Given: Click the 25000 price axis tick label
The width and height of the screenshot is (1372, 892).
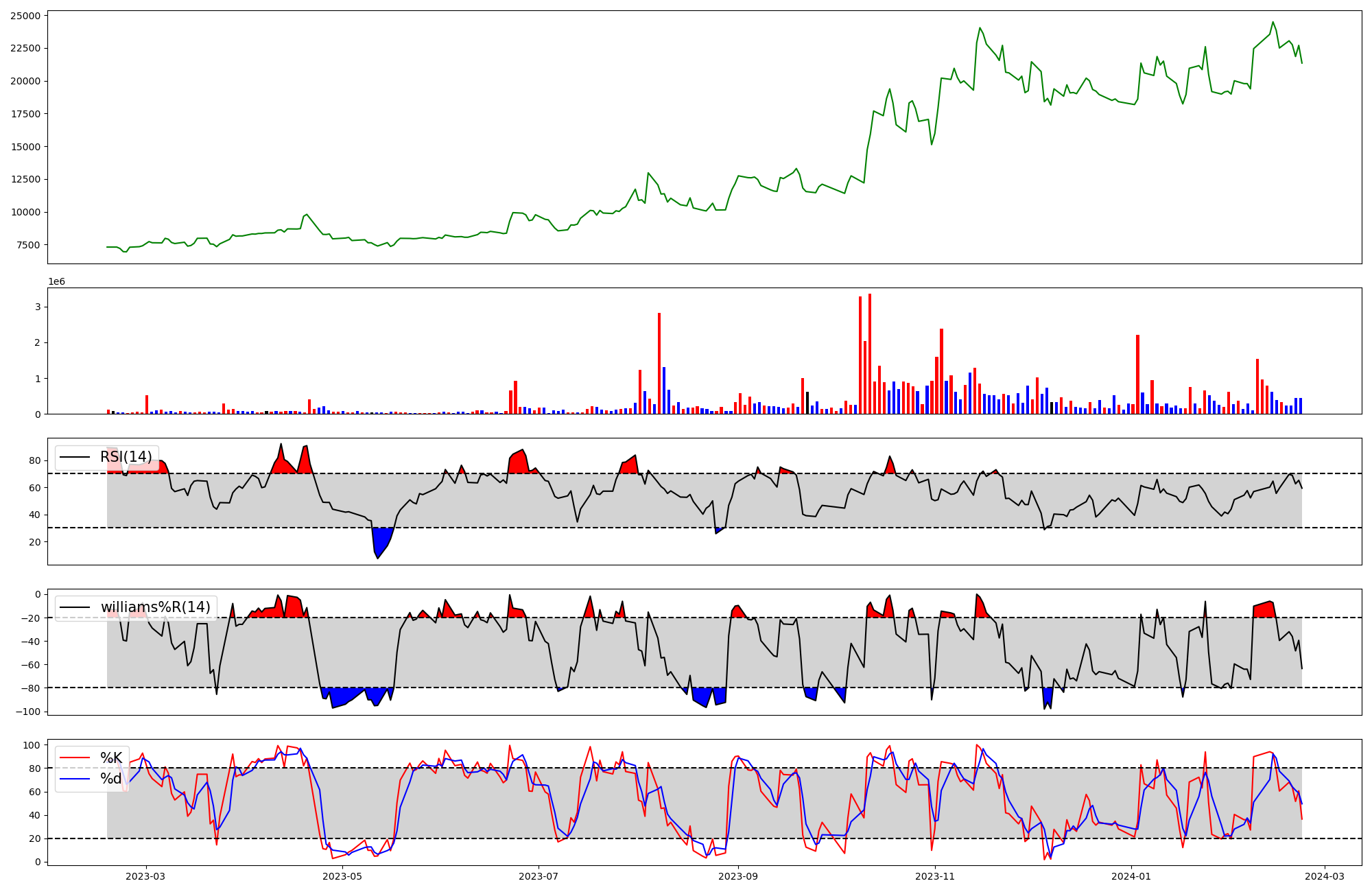Looking at the screenshot, I should [25, 16].
